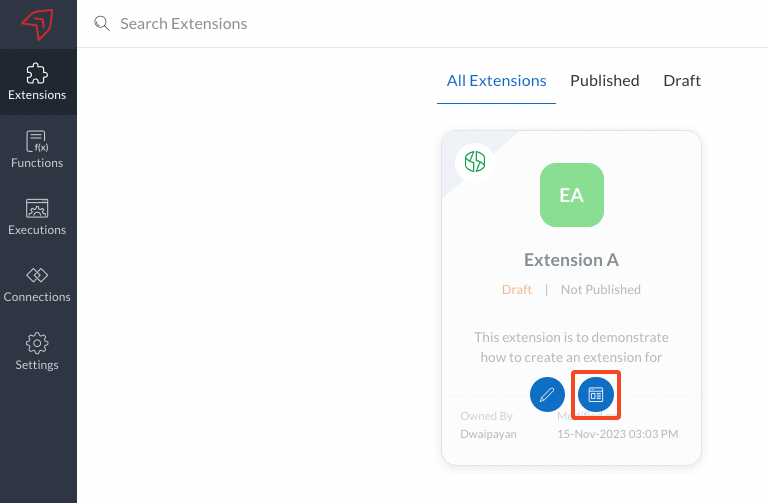Click the extension description text
768x503 pixels.
point(571,347)
